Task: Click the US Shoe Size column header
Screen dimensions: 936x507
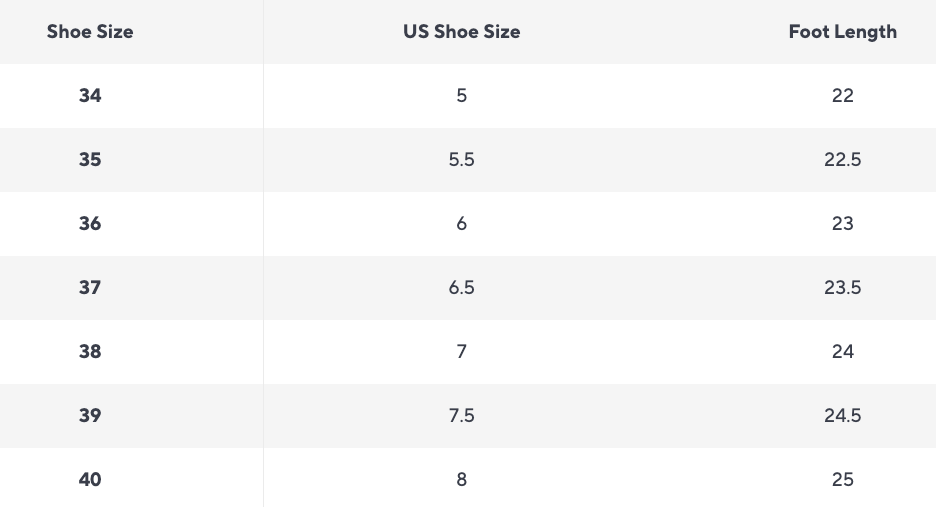Action: point(462,32)
